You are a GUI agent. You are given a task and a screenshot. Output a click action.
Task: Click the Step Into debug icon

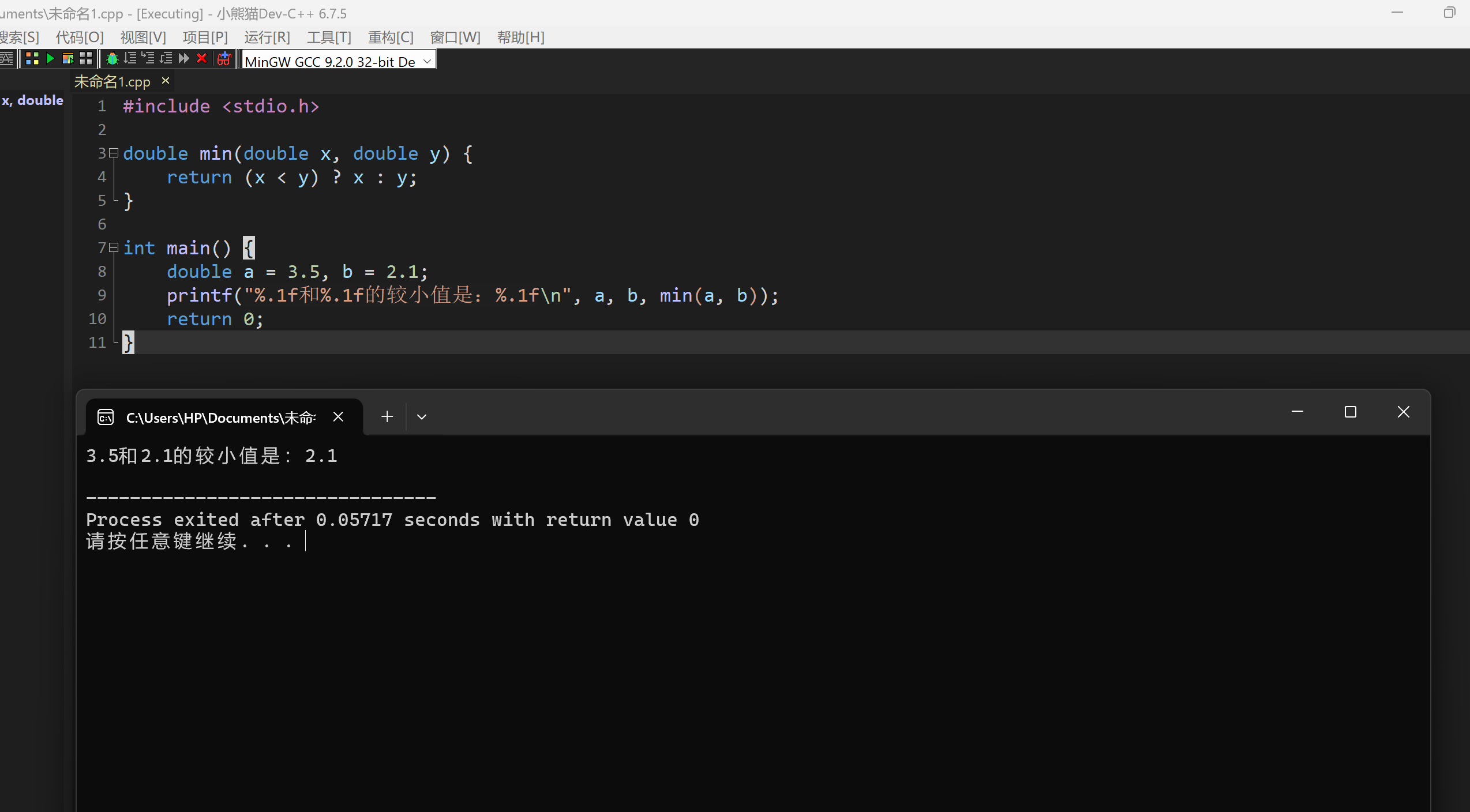(148, 59)
